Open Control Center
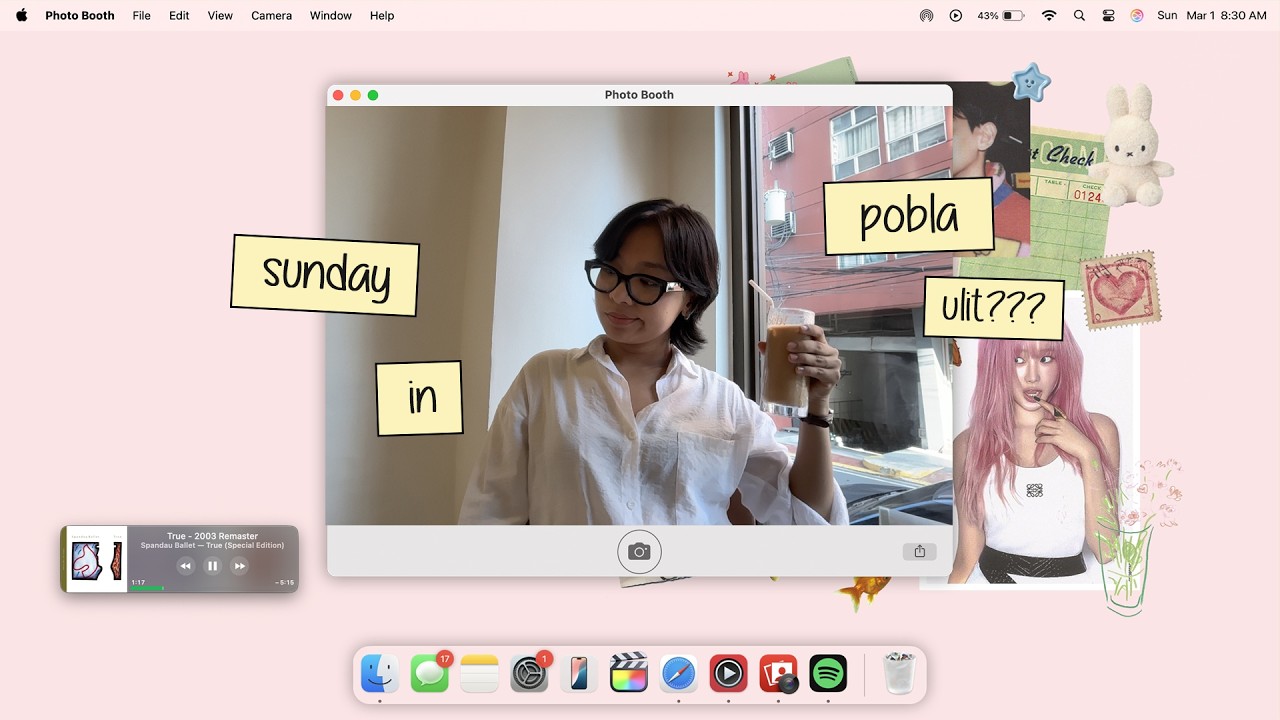The image size is (1280, 720). pyautogui.click(x=1108, y=15)
